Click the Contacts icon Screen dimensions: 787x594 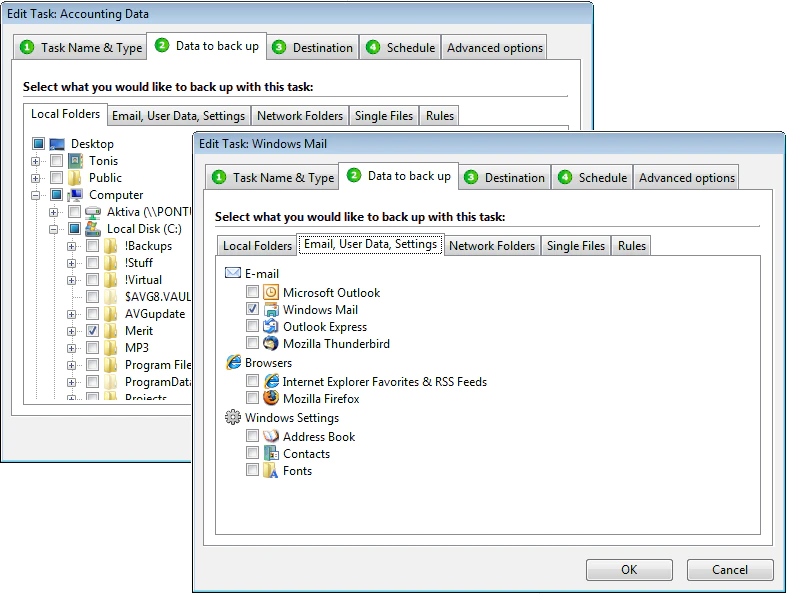coord(271,453)
